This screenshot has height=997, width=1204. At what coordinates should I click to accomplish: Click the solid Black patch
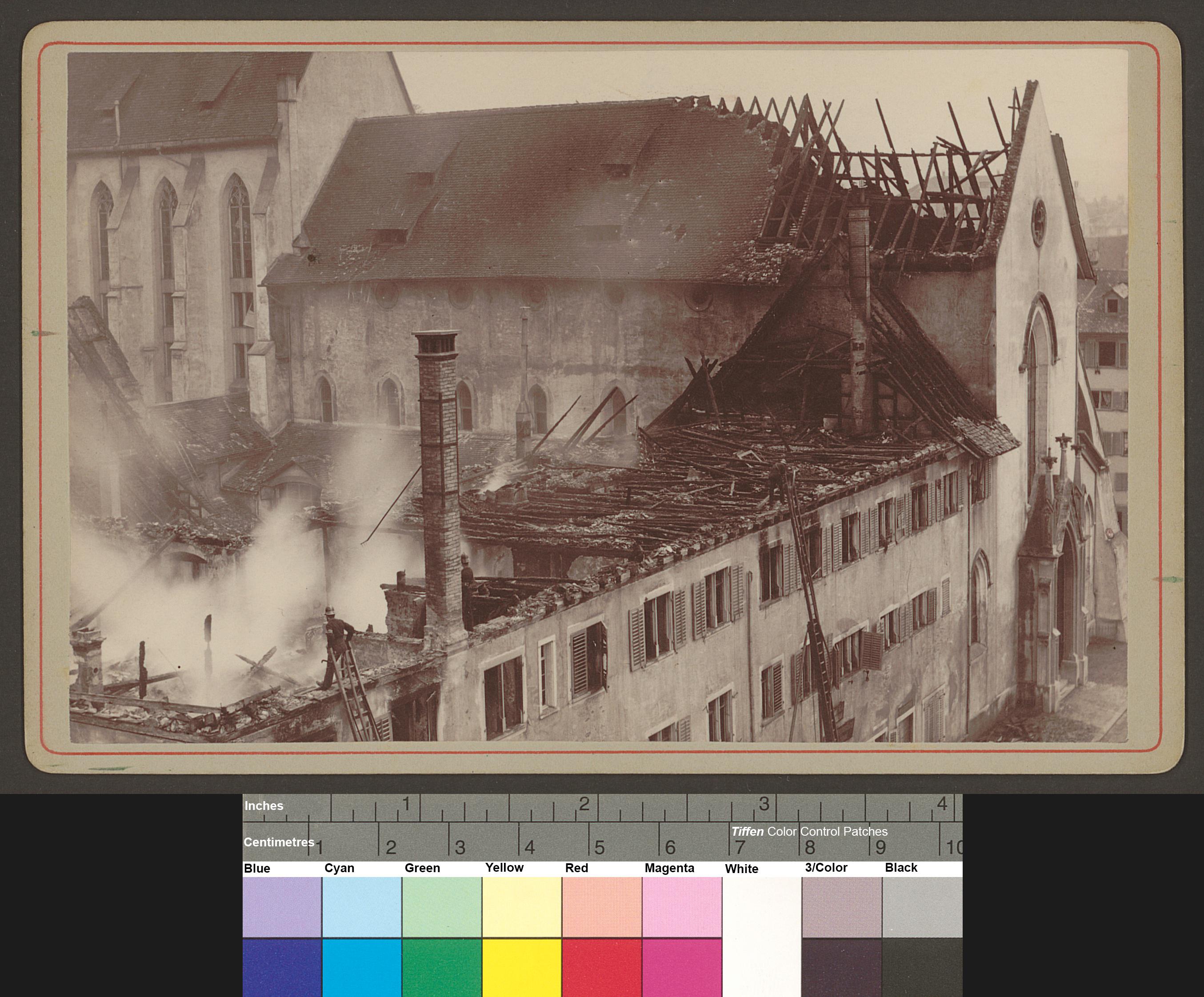tap(922, 968)
